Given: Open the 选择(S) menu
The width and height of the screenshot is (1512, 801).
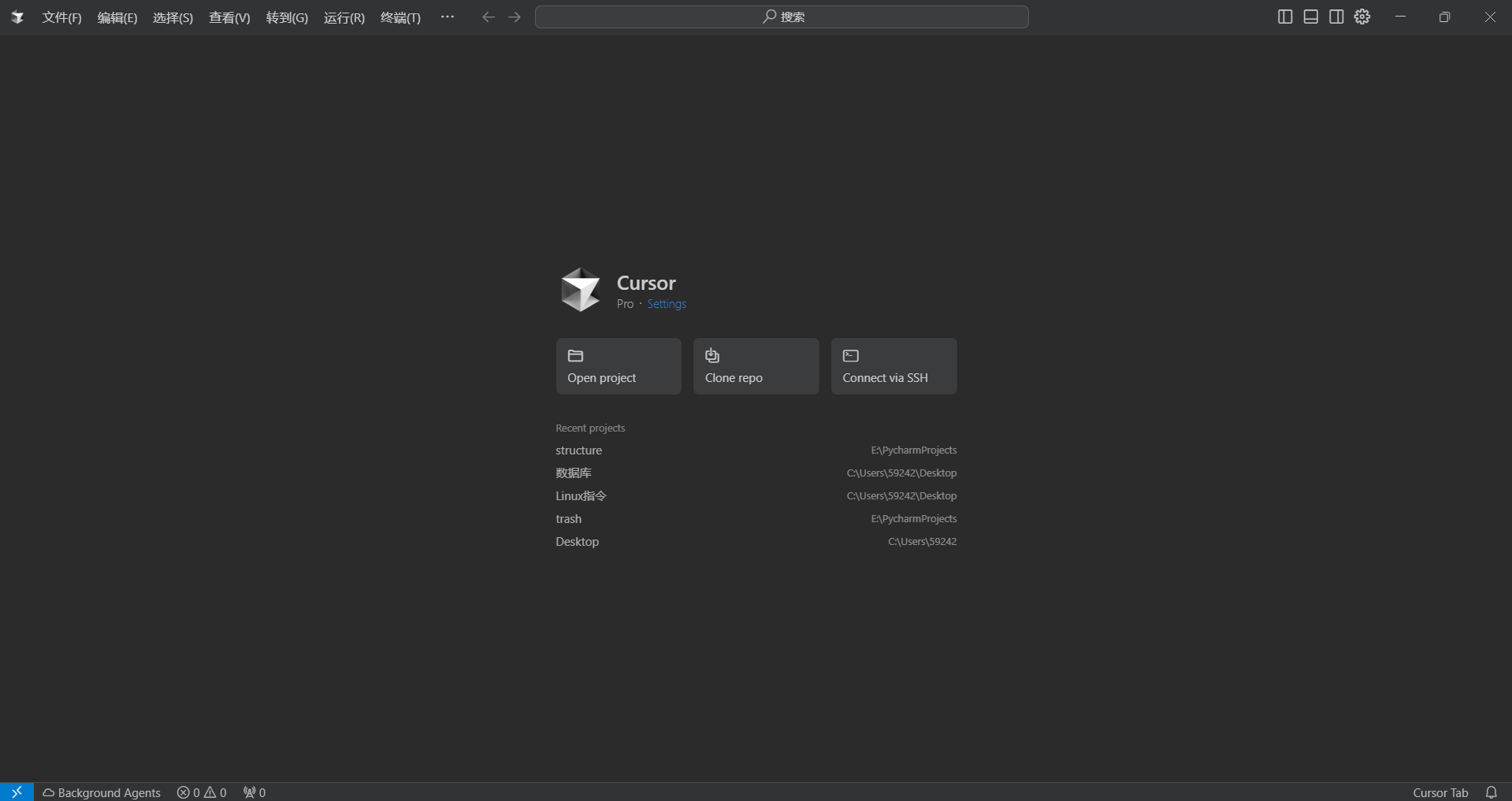Looking at the screenshot, I should [173, 17].
